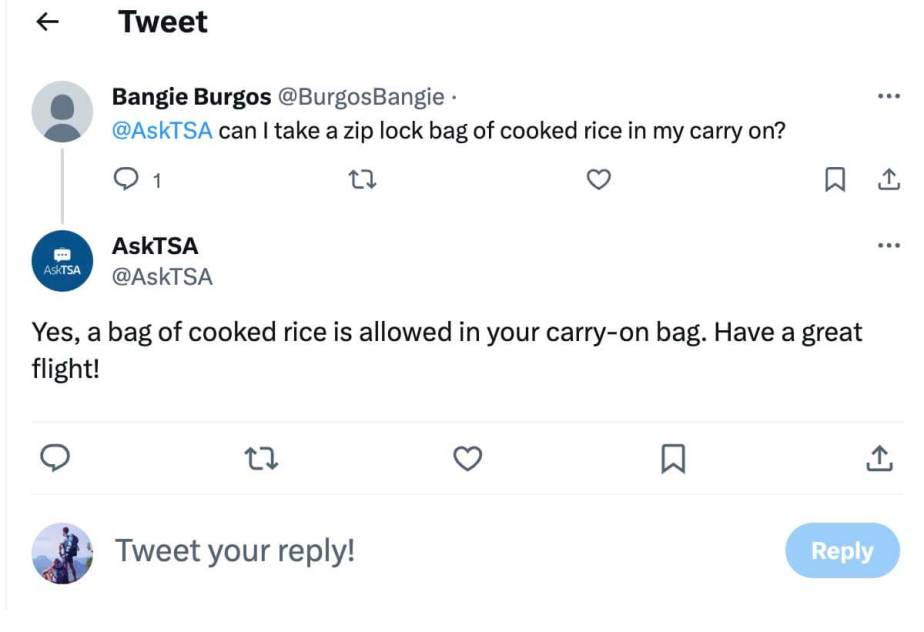
Task: Like the AskTSA reply tweet
Action: tap(468, 459)
